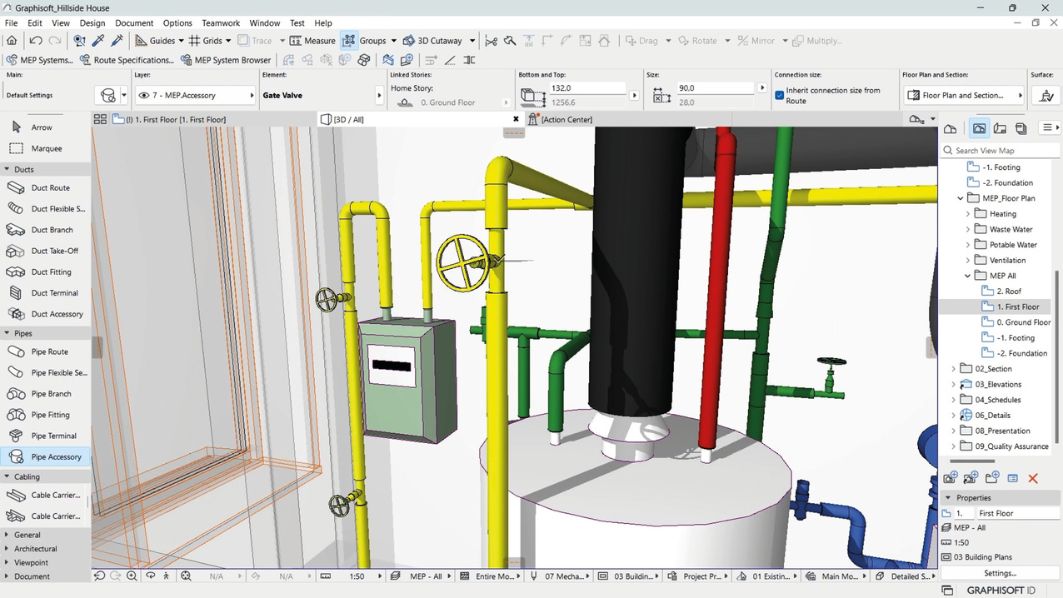The image size is (1063, 598).
Task: Open MEP System Browser
Action: 224,59
